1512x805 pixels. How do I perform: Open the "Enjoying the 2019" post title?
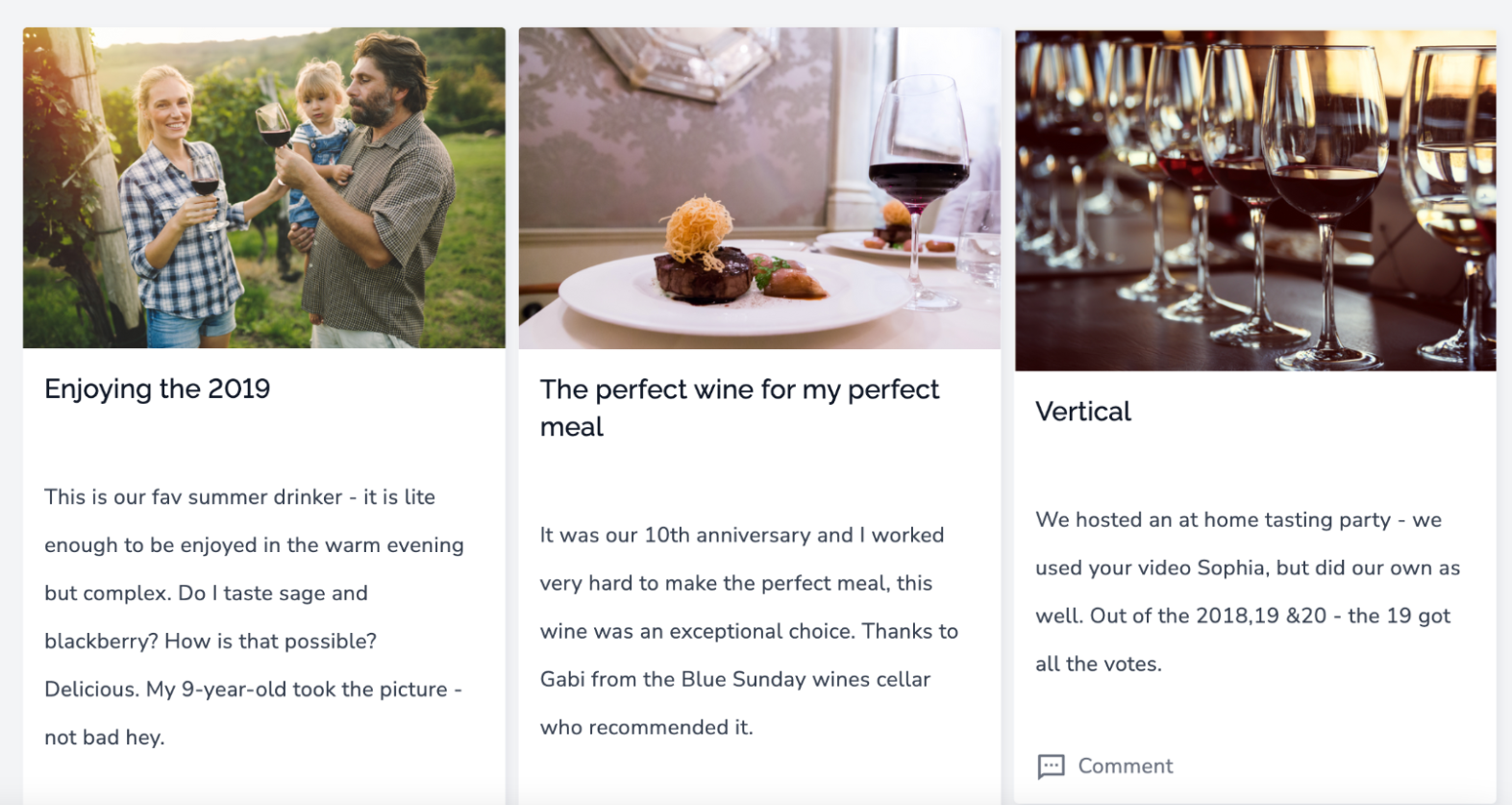(x=158, y=389)
